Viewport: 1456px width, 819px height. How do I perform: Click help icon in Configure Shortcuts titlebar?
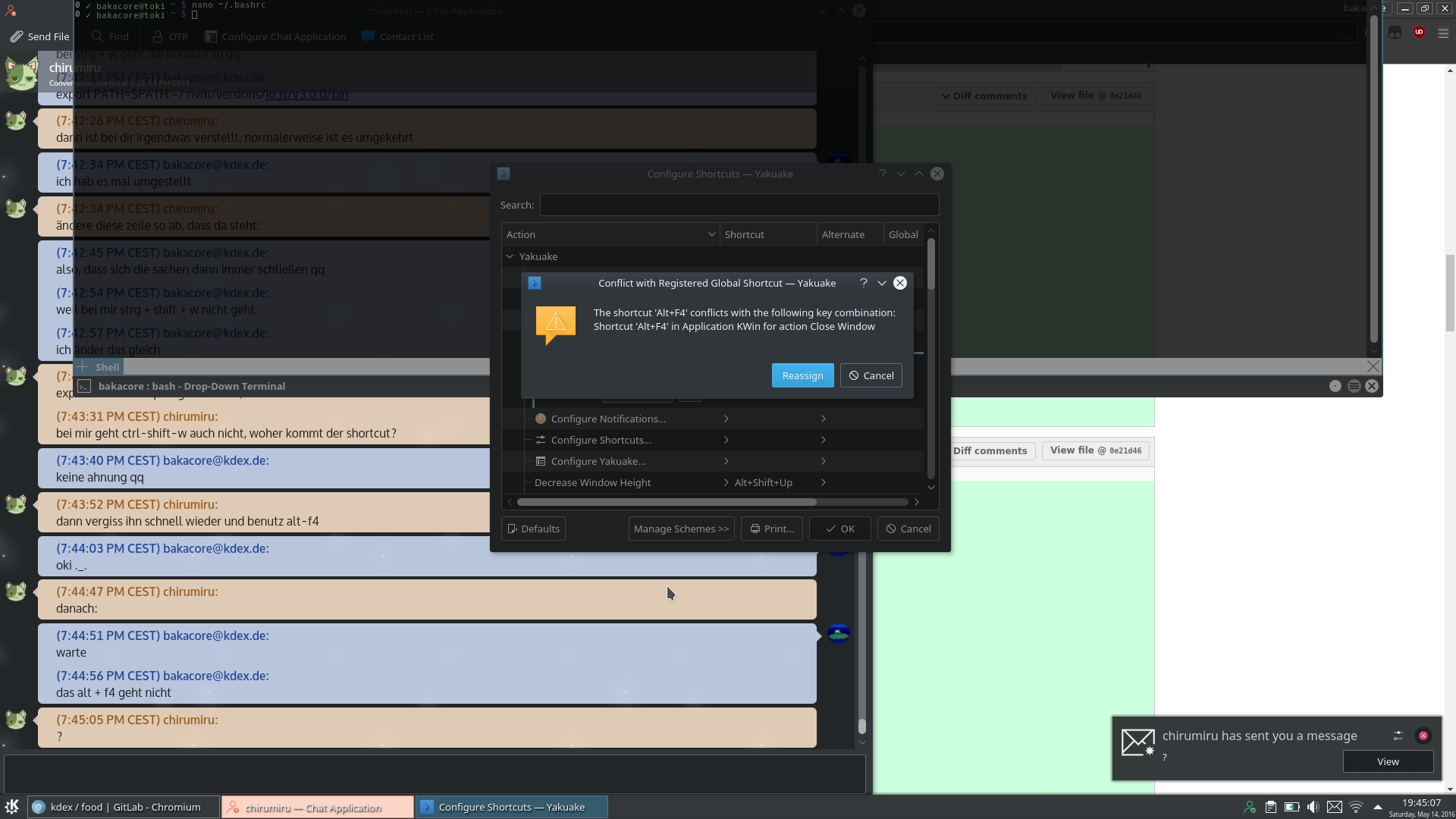coord(883,174)
